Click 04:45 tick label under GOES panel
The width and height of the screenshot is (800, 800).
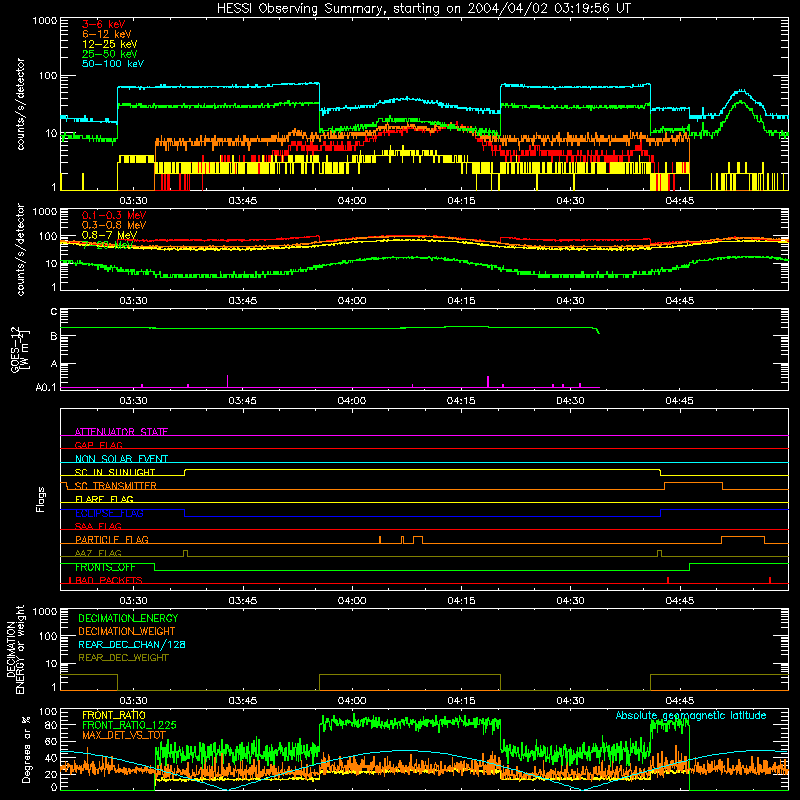point(680,401)
